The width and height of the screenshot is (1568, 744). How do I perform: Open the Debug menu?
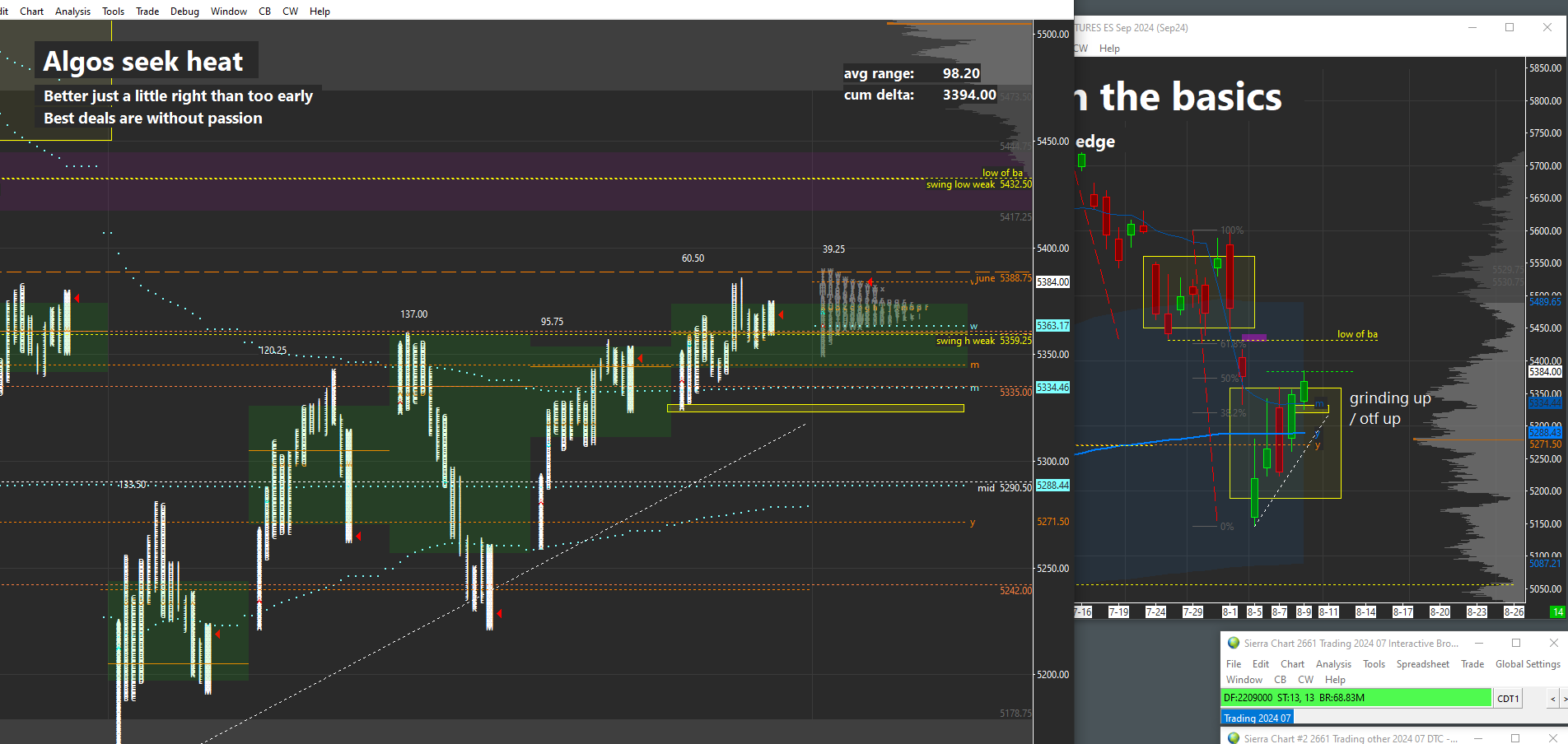[x=184, y=11]
